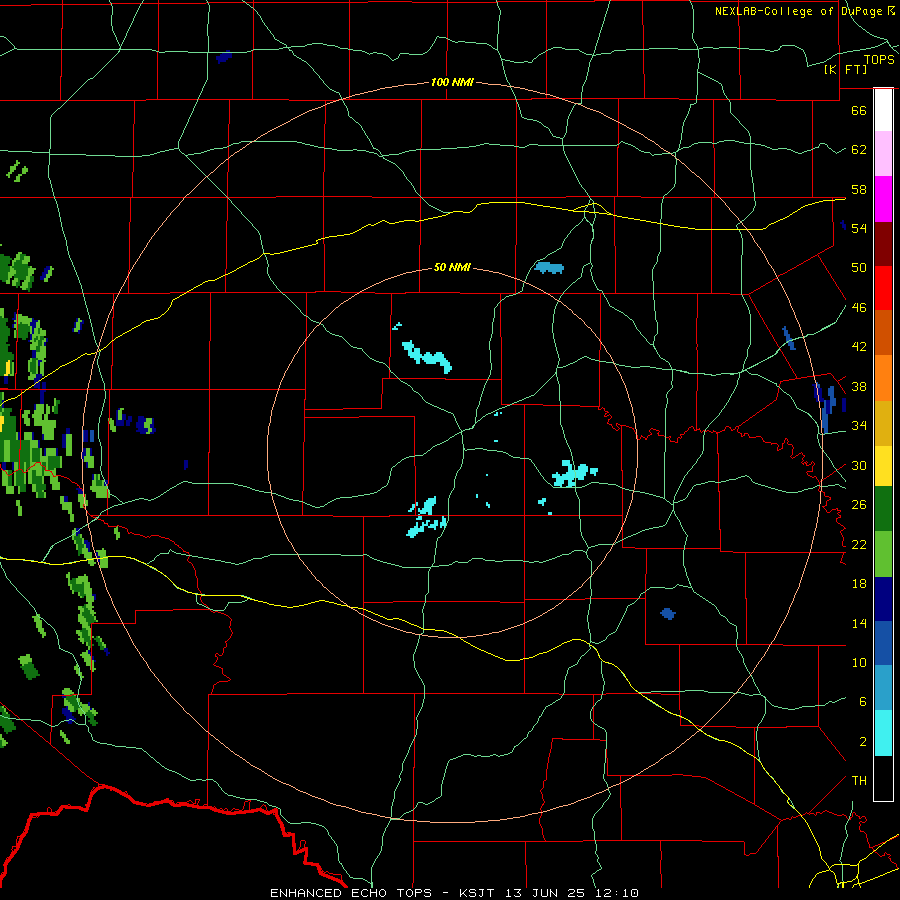Image resolution: width=900 pixels, height=900 pixels.
Task: Click the sky blue legend swatch
Action: [883, 688]
